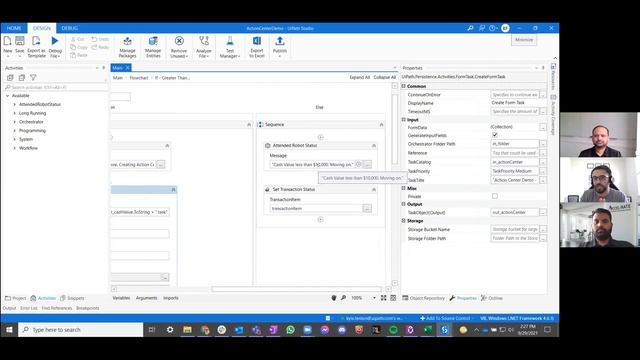This screenshot has width=640, height=360.
Task: Click Add To Source Control
Action: click(x=445, y=318)
